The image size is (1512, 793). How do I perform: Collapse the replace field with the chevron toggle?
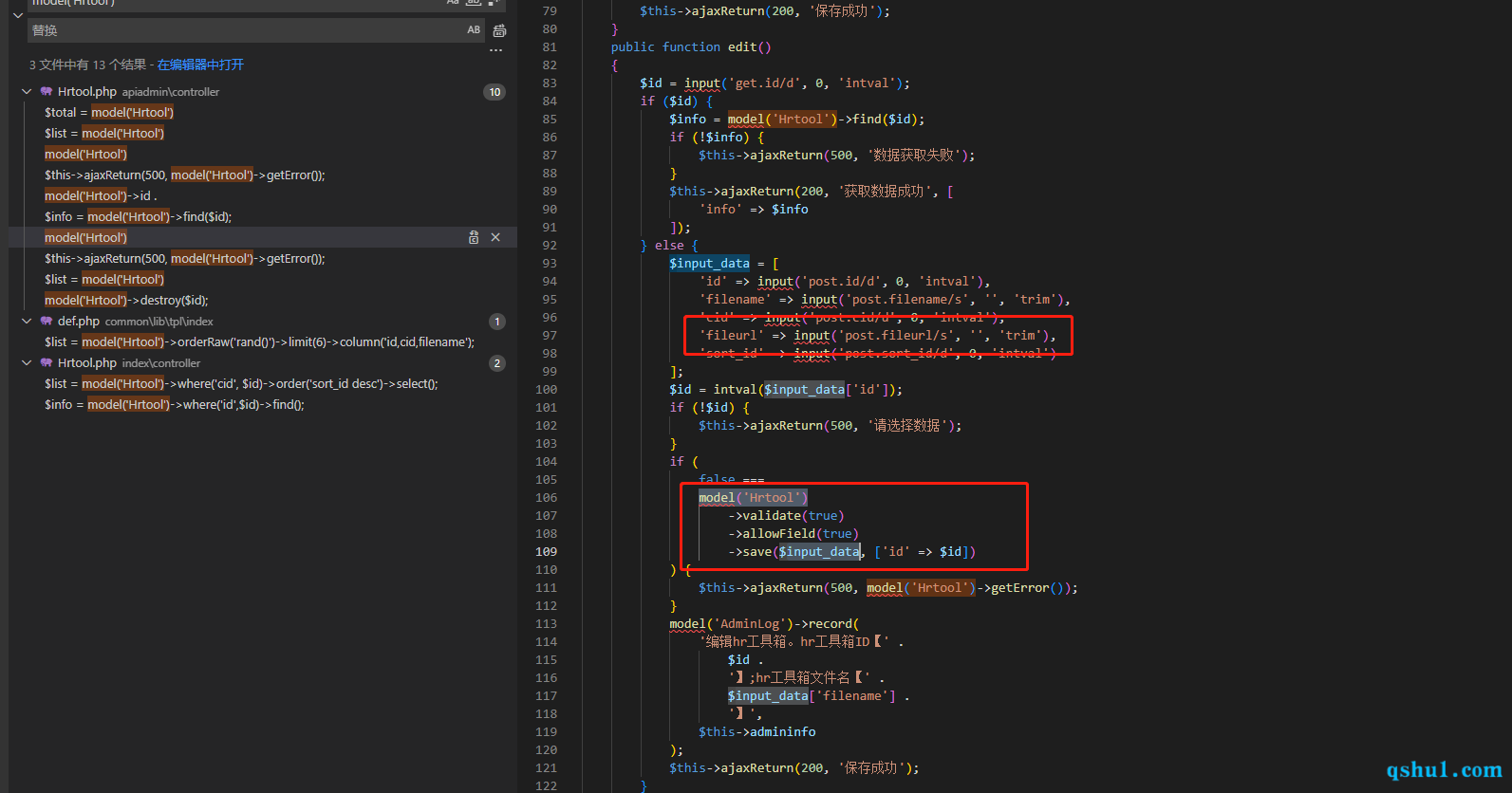[x=17, y=15]
